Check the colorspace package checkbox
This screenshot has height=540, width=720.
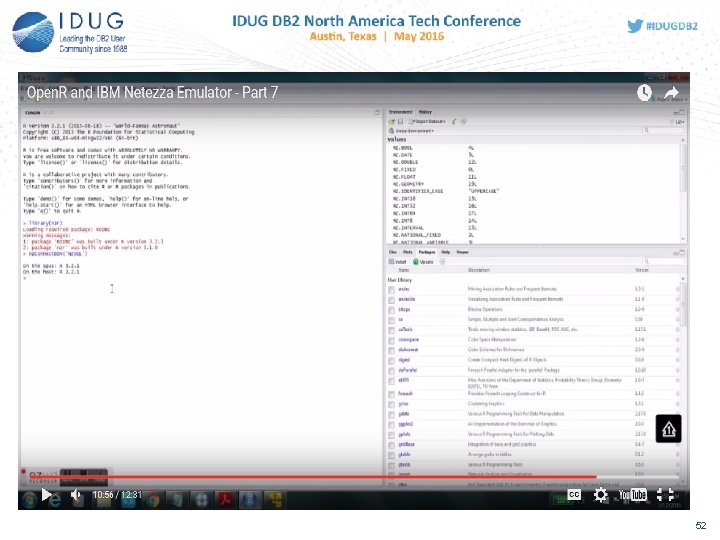[391, 340]
